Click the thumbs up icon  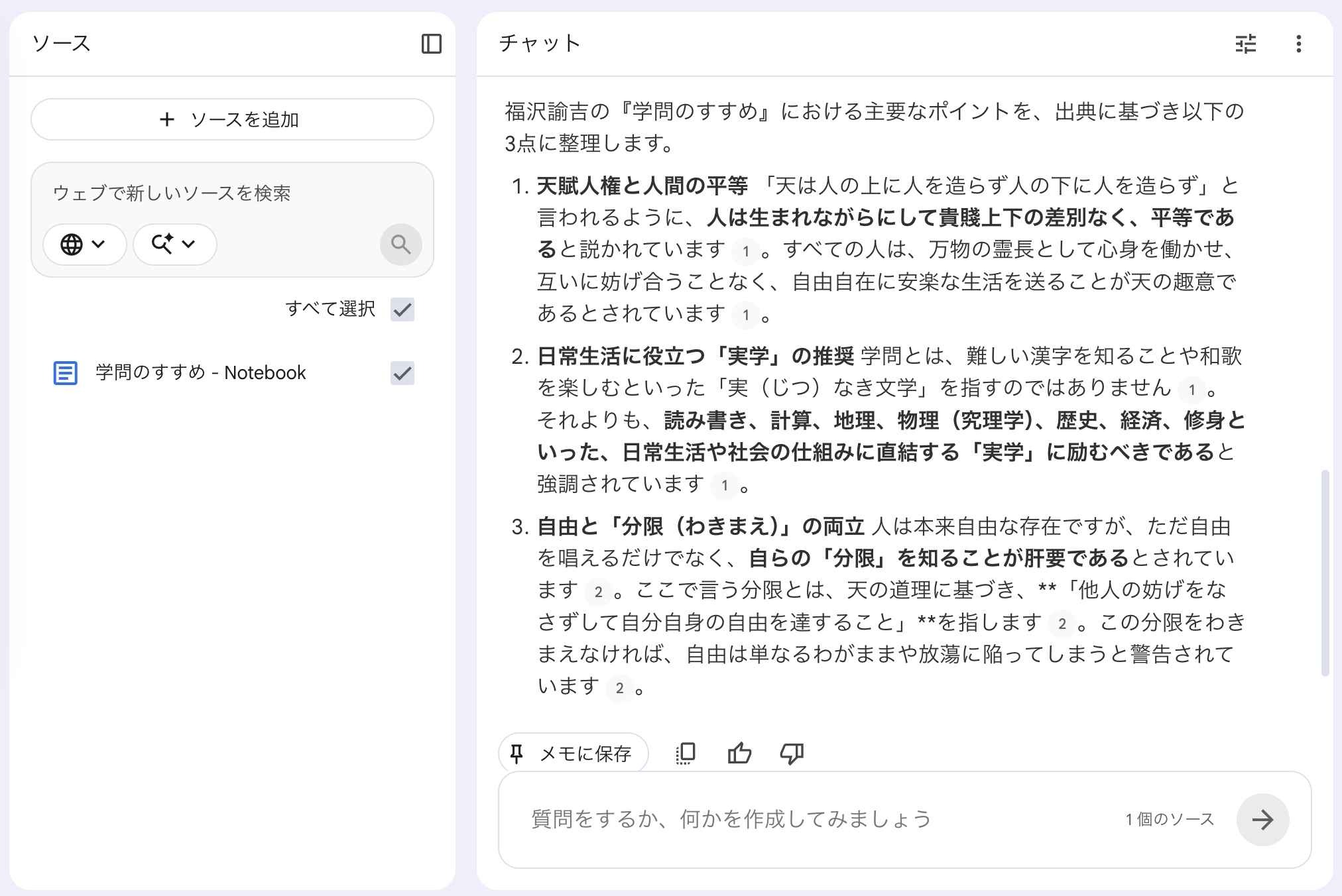pyautogui.click(x=739, y=754)
